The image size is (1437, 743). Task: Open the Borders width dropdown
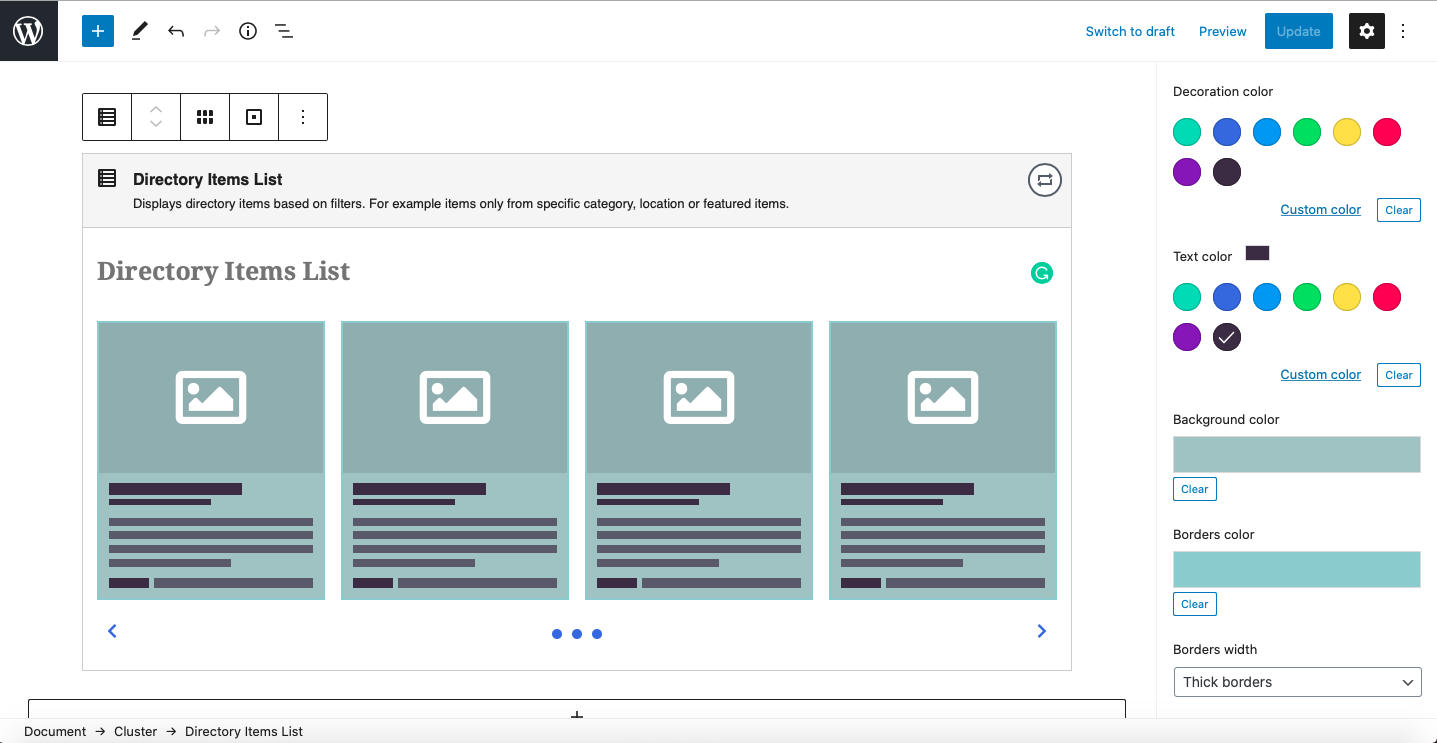(1297, 682)
